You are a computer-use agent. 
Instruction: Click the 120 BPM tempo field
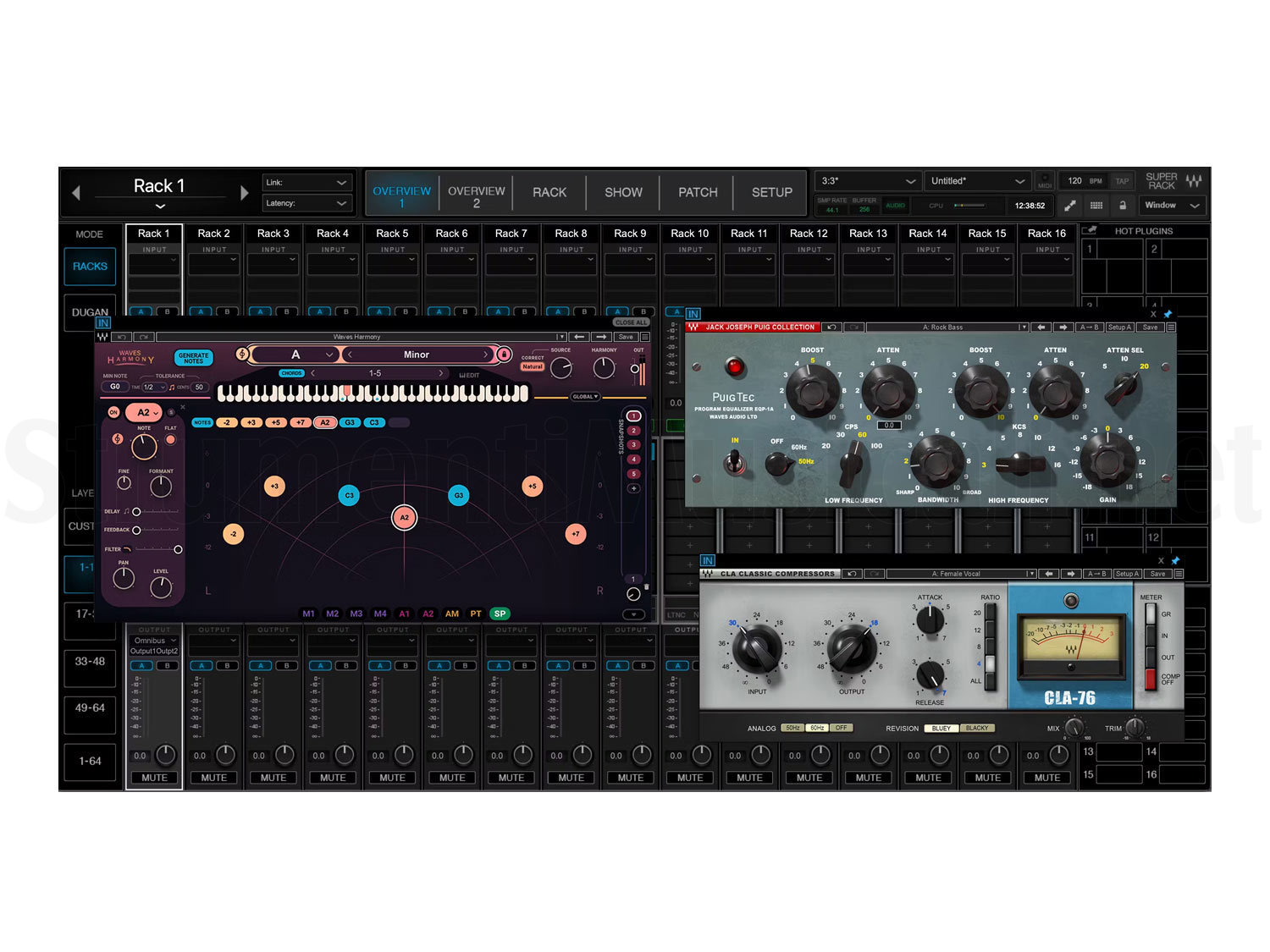tap(1074, 181)
